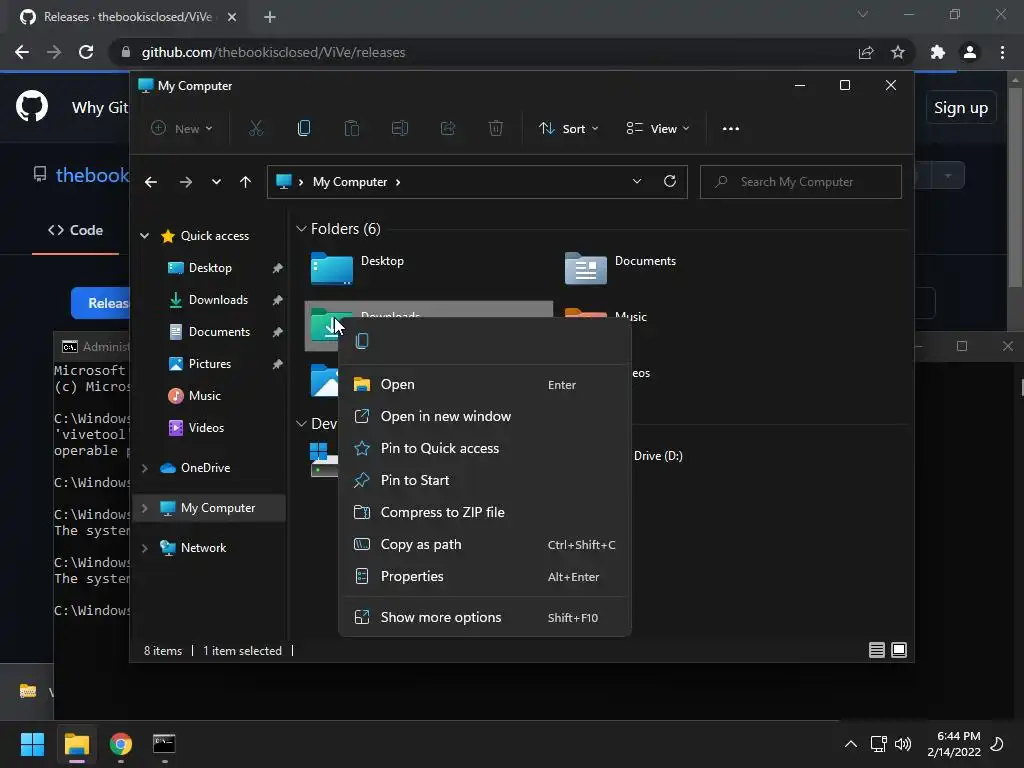Go up one folder level
1024x768 pixels.
click(245, 182)
